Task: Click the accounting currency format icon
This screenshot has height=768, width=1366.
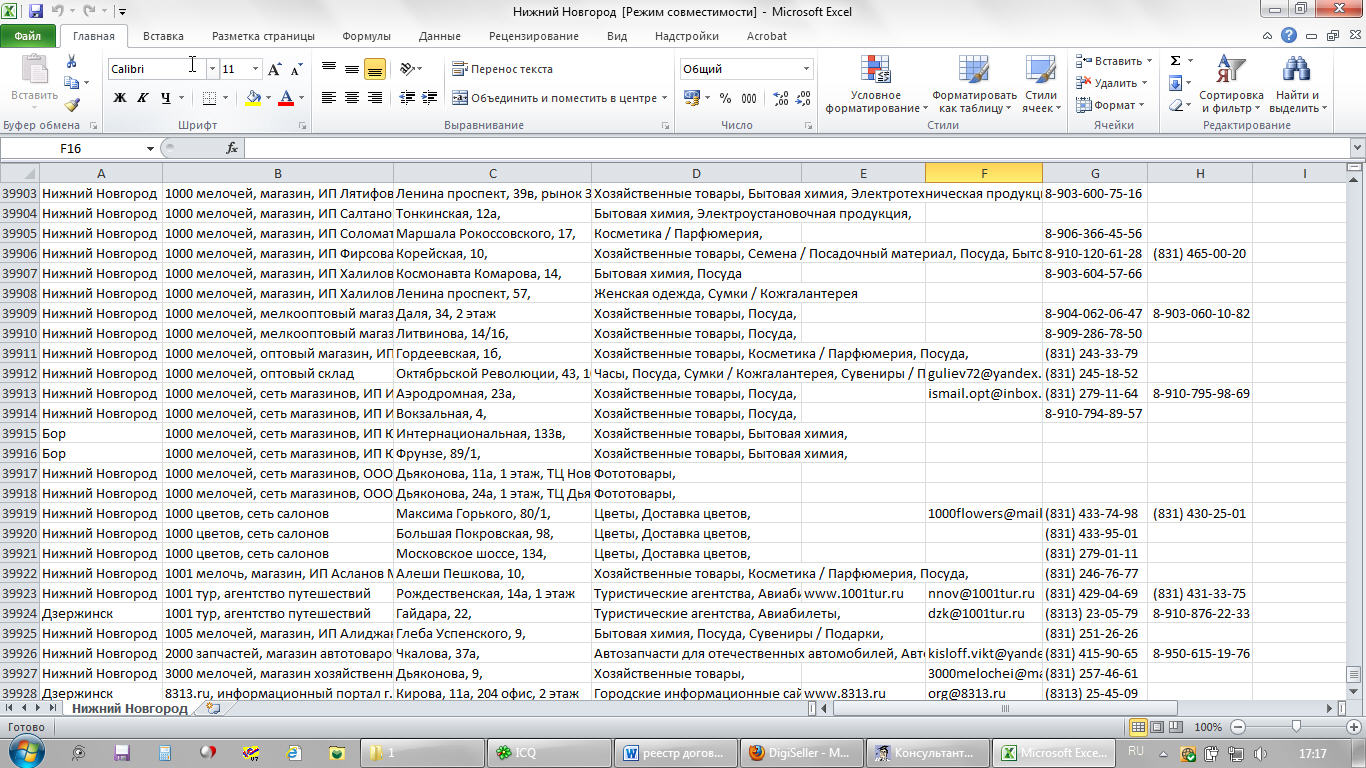Action: (x=691, y=98)
